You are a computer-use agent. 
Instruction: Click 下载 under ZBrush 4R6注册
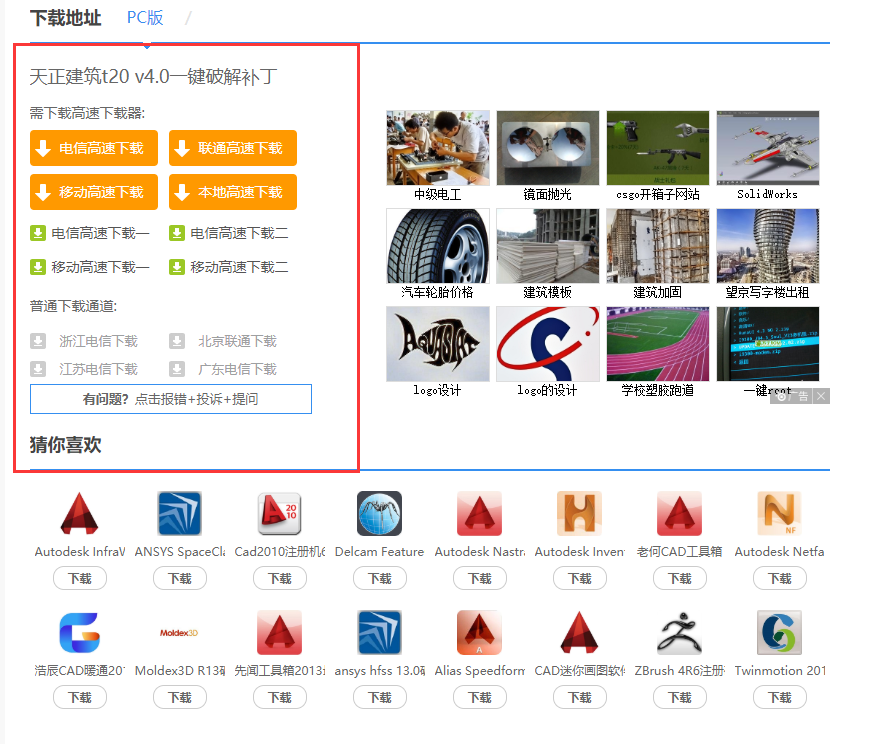(680, 697)
